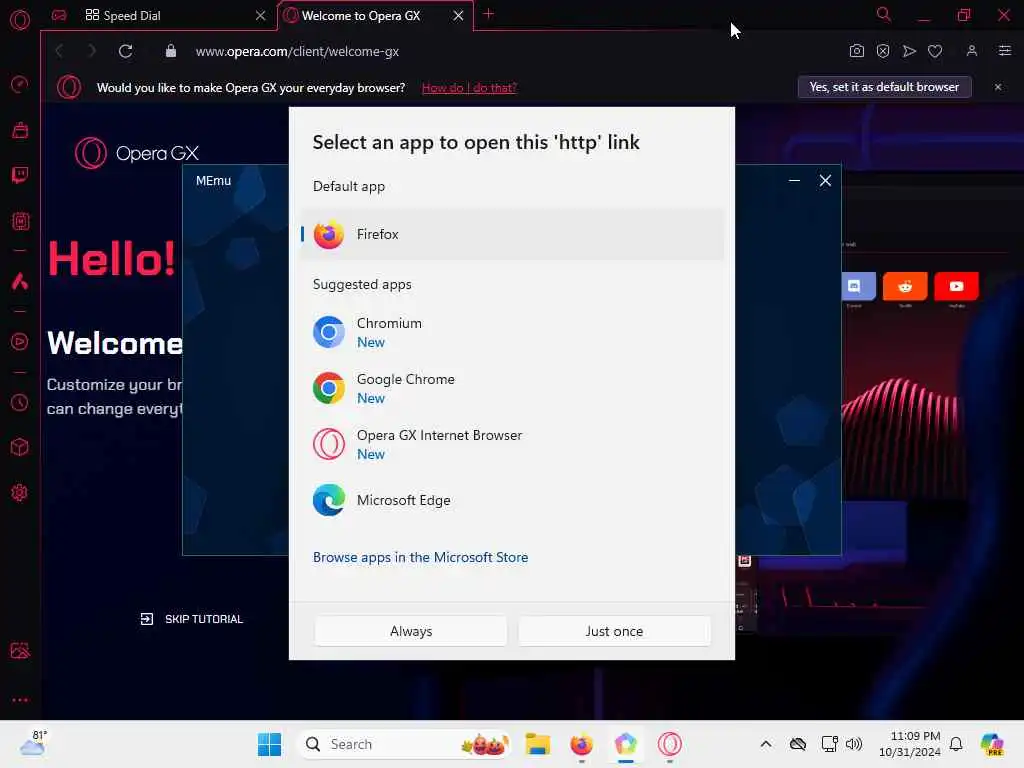Screen dimensions: 1024x768
Task: Open Opera GX taskbar icon
Action: [x=669, y=744]
